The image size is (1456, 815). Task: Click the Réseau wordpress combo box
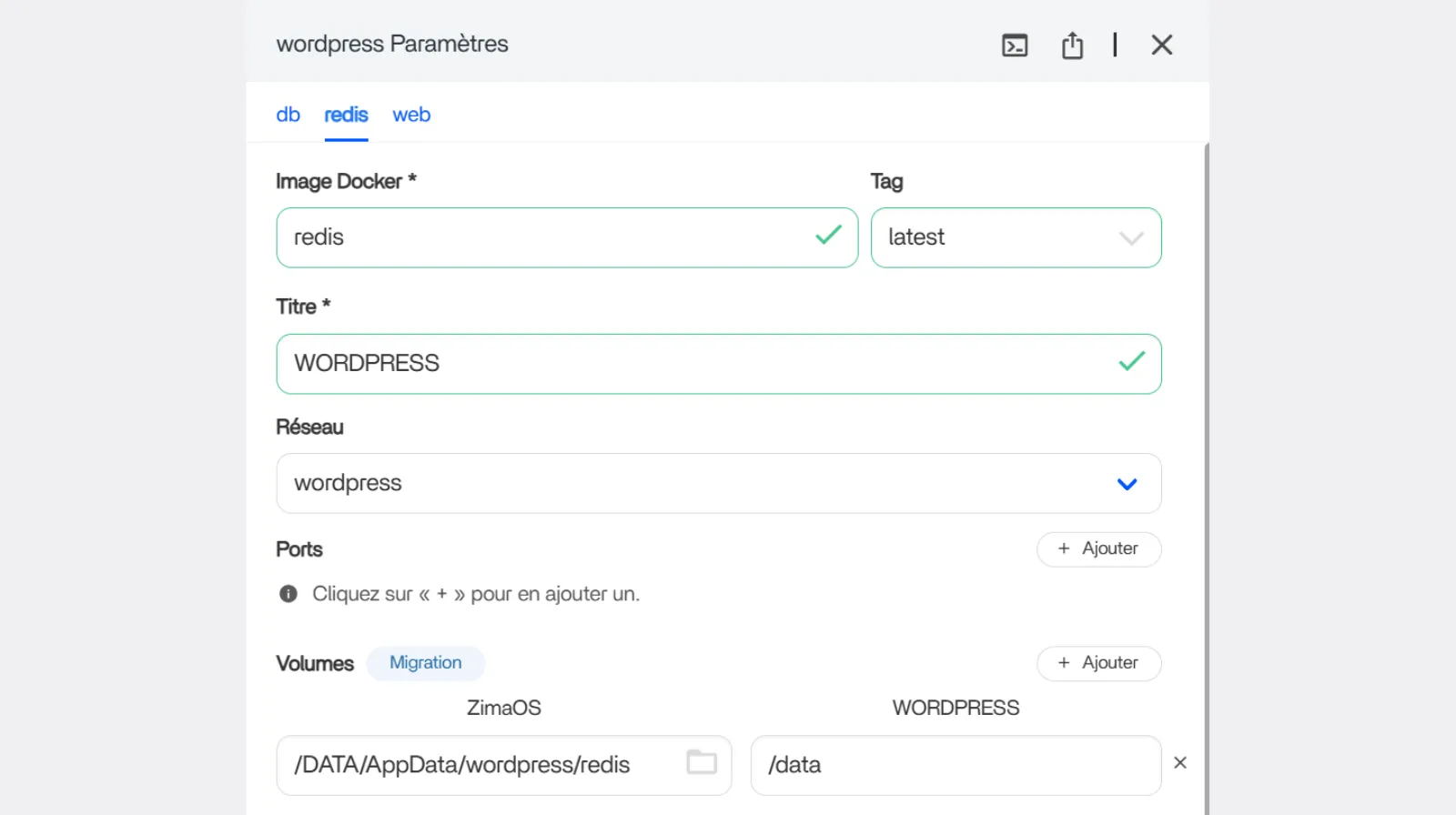[x=692, y=484]
